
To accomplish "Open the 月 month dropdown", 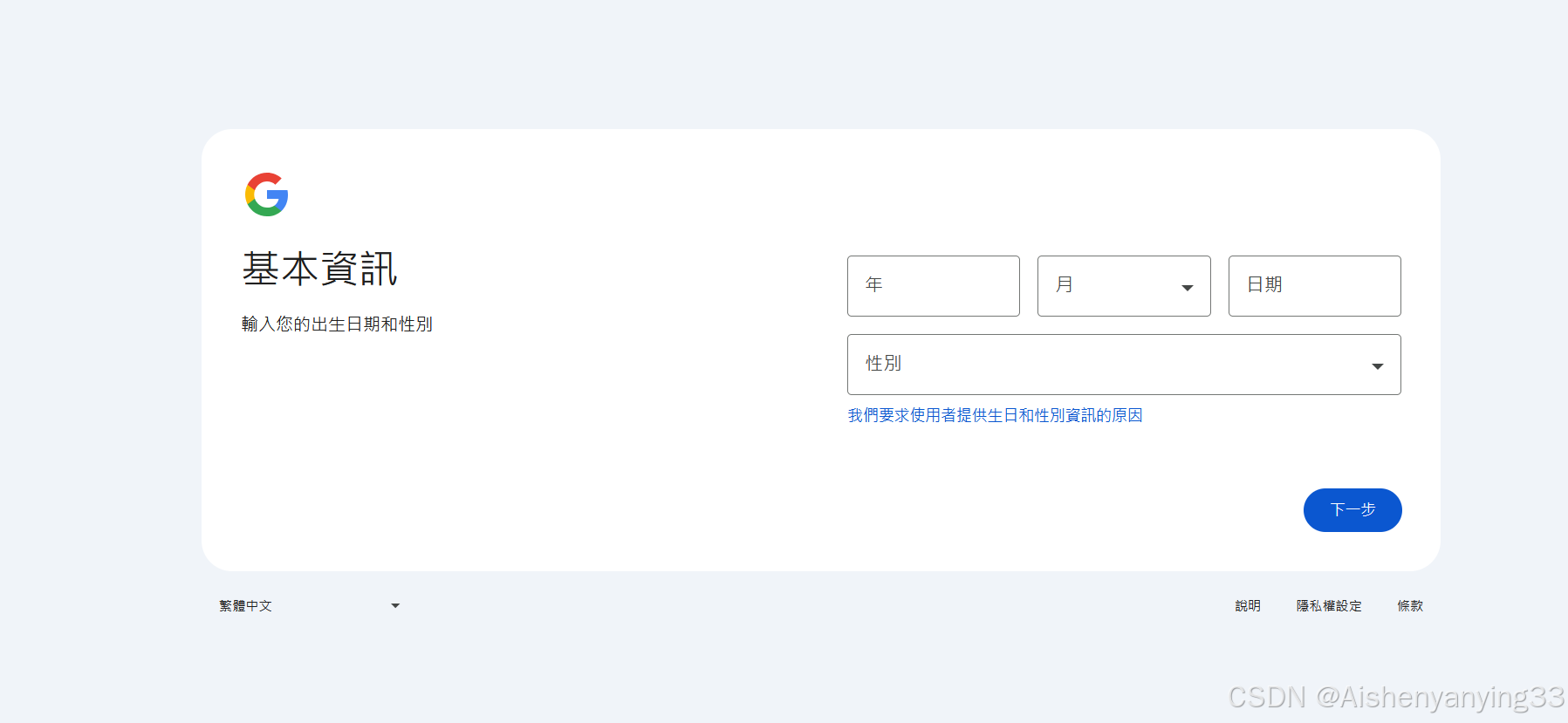I will tap(1124, 286).
